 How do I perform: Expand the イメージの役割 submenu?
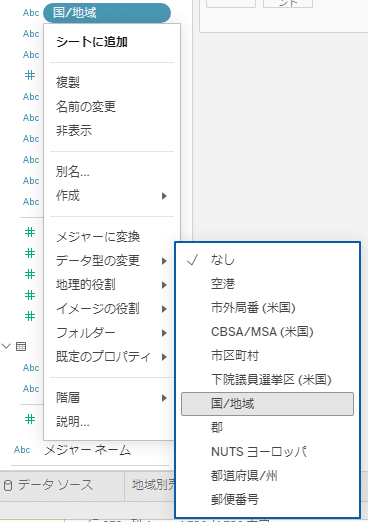pos(112,309)
